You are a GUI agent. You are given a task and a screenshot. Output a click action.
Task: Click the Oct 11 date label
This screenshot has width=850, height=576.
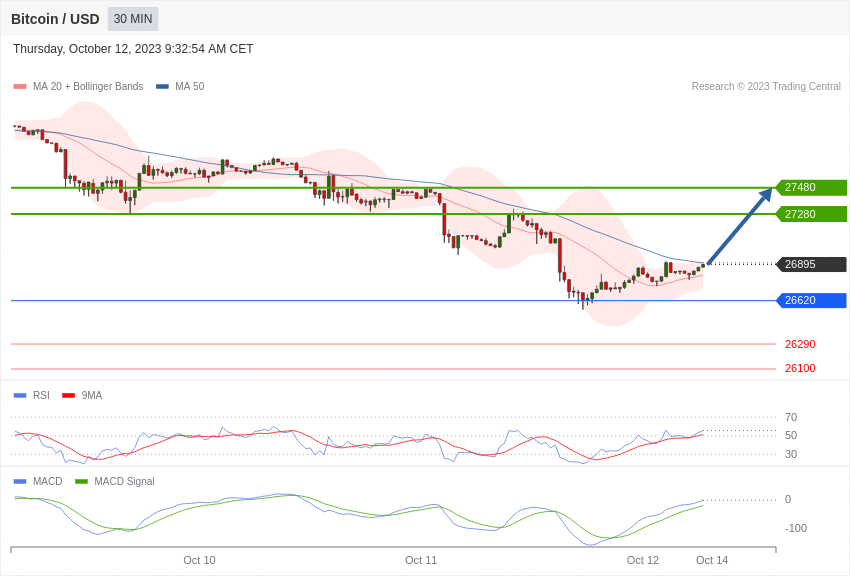[421, 560]
